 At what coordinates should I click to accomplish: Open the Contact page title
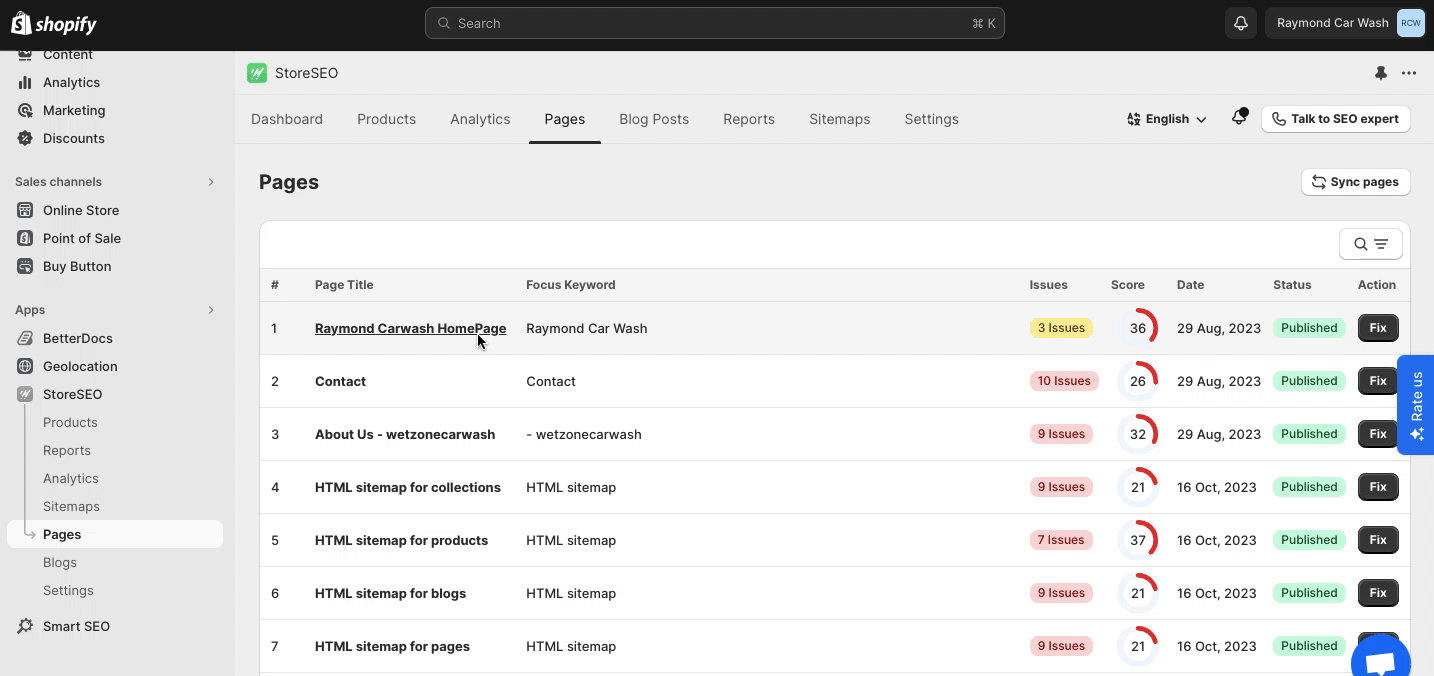340,381
